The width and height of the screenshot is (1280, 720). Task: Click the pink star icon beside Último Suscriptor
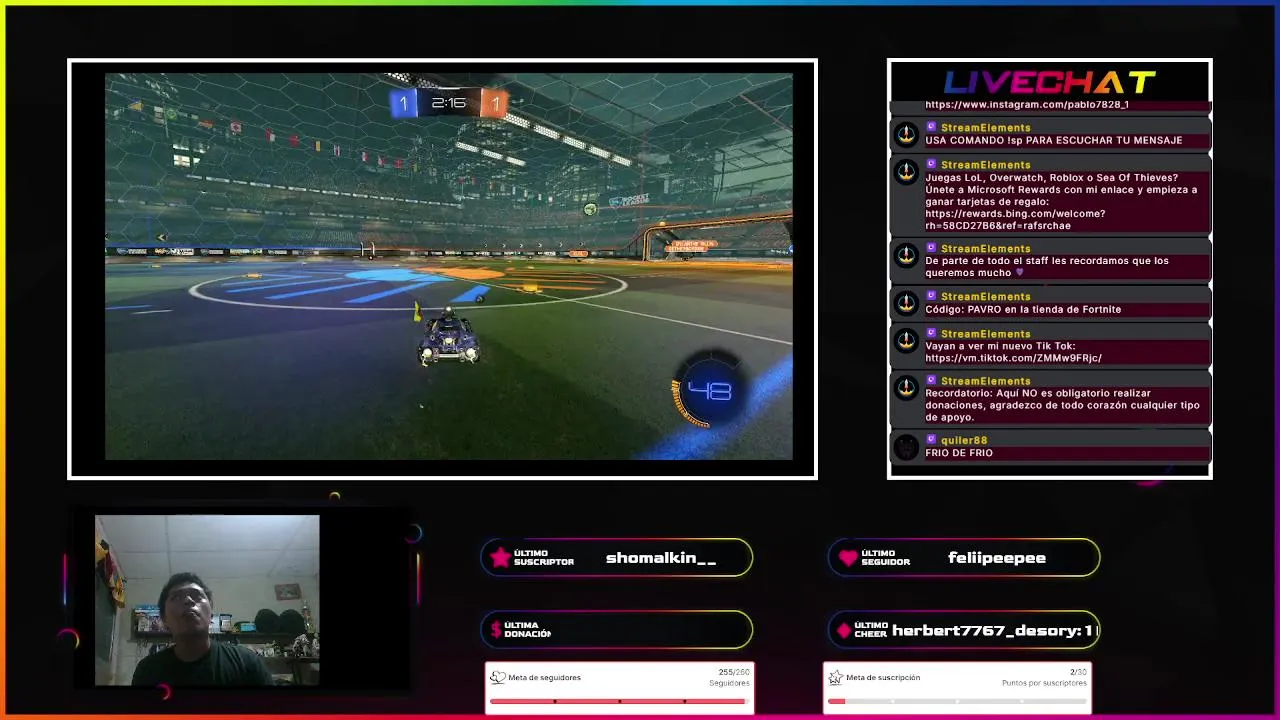[500, 557]
